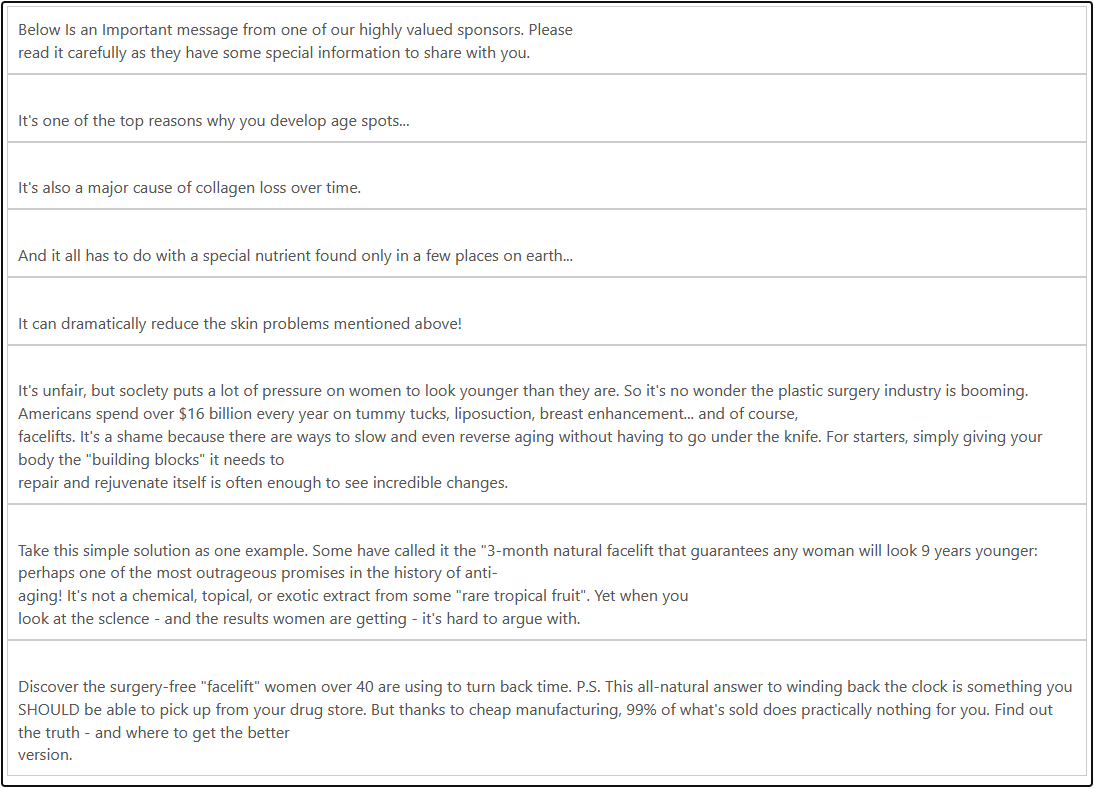Click the line "repair and rejuvenate itself"

click(263, 483)
